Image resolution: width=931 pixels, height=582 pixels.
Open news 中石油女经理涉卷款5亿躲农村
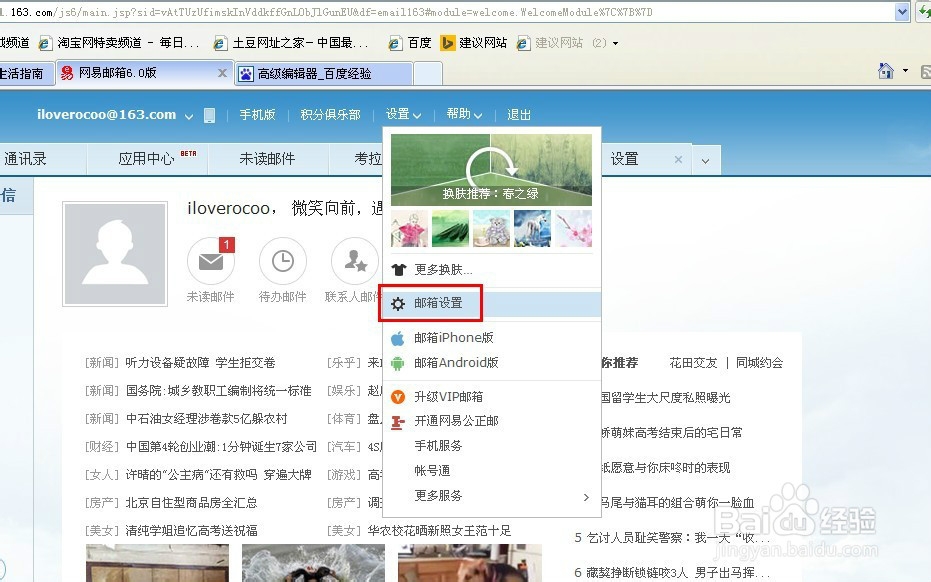click(x=206, y=419)
